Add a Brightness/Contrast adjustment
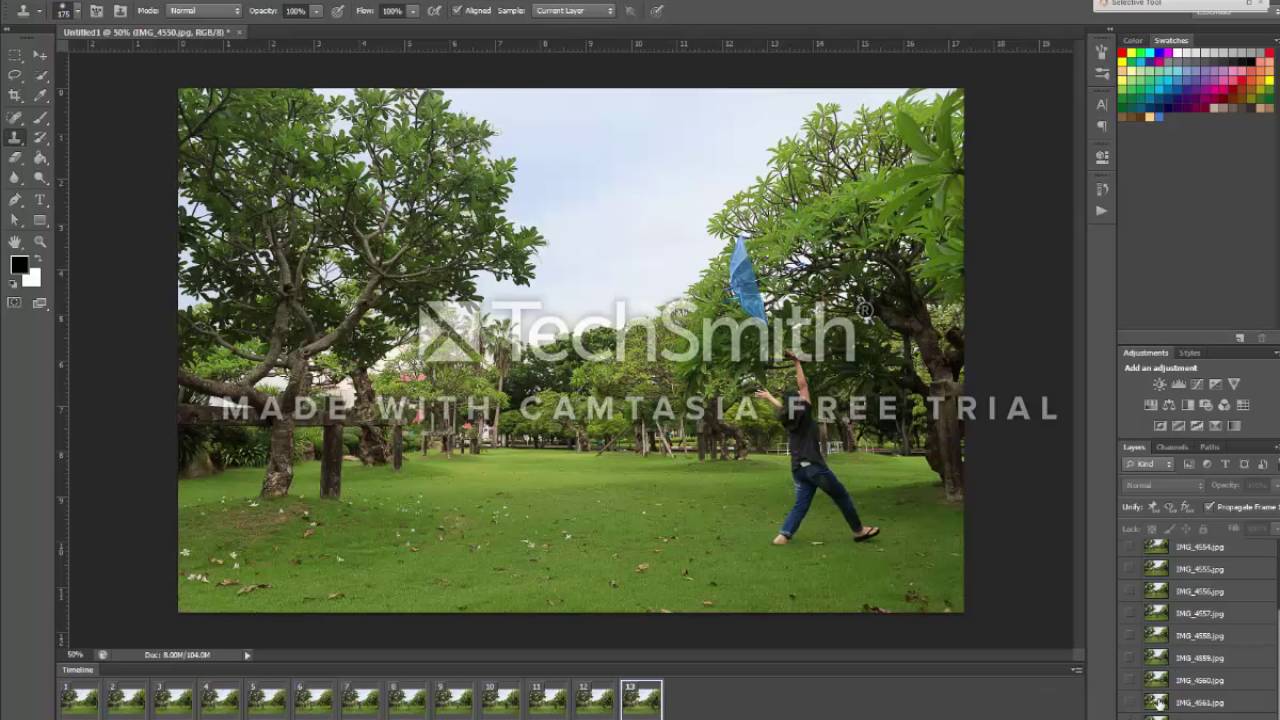The height and width of the screenshot is (720, 1280). (x=1159, y=384)
